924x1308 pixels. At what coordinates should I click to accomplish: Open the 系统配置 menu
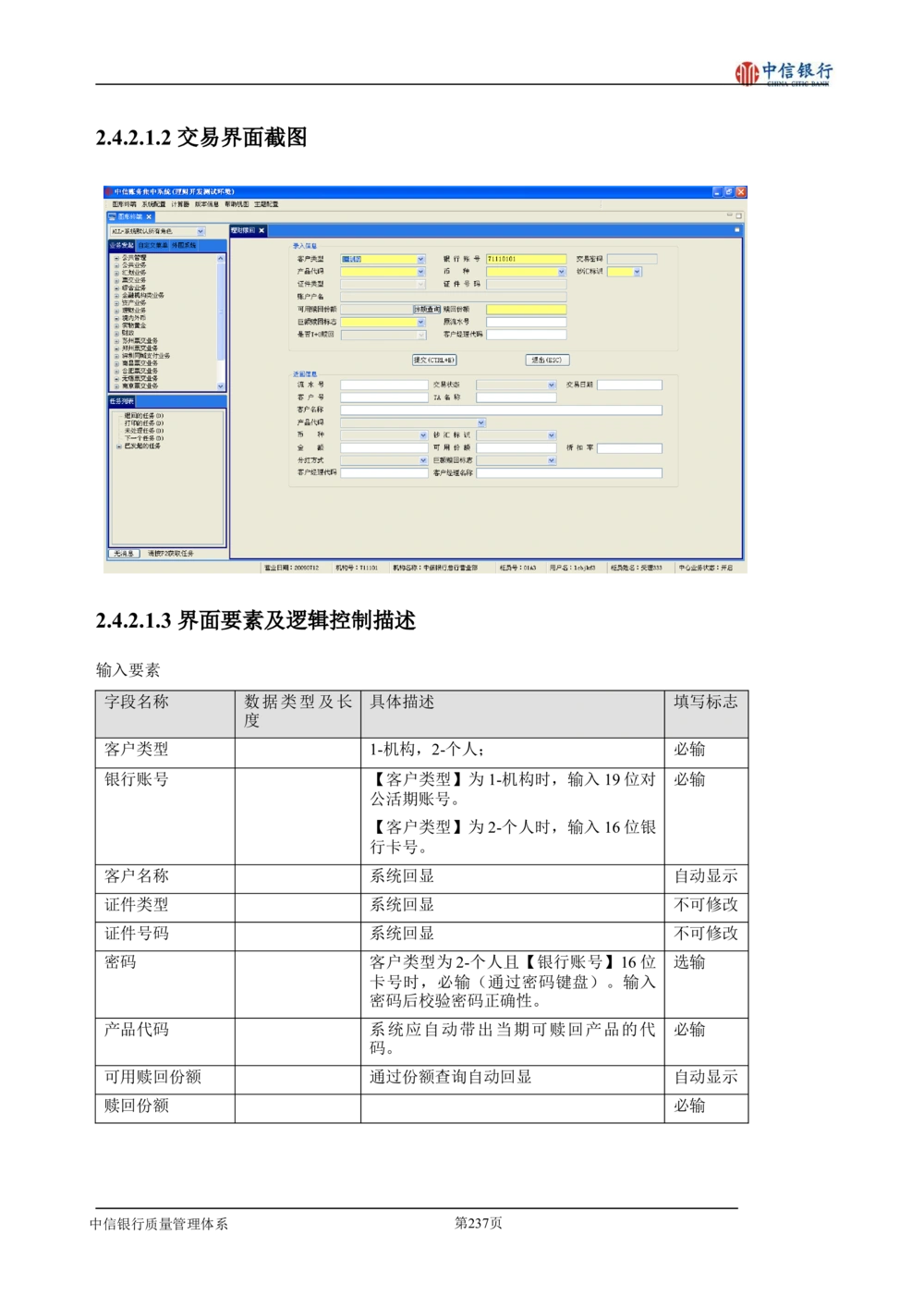tap(153, 204)
